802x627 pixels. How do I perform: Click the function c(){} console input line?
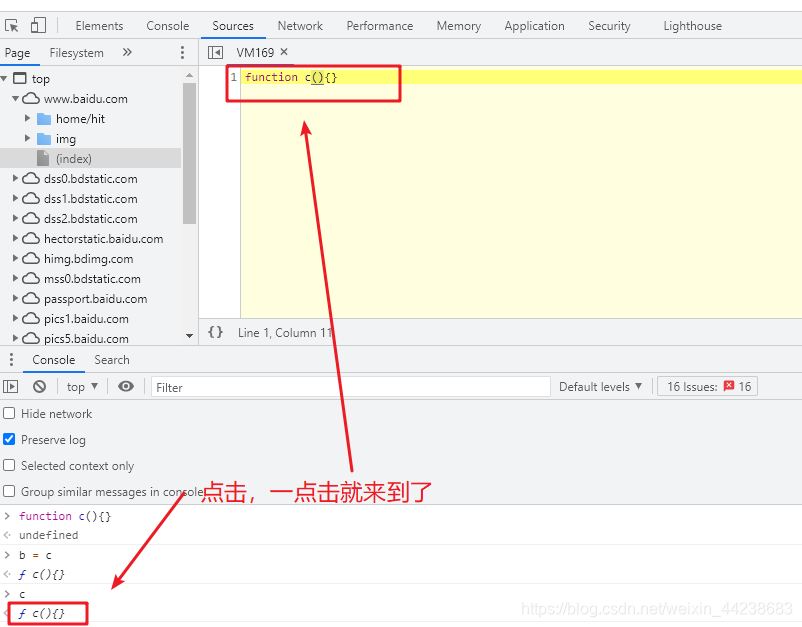[65, 516]
